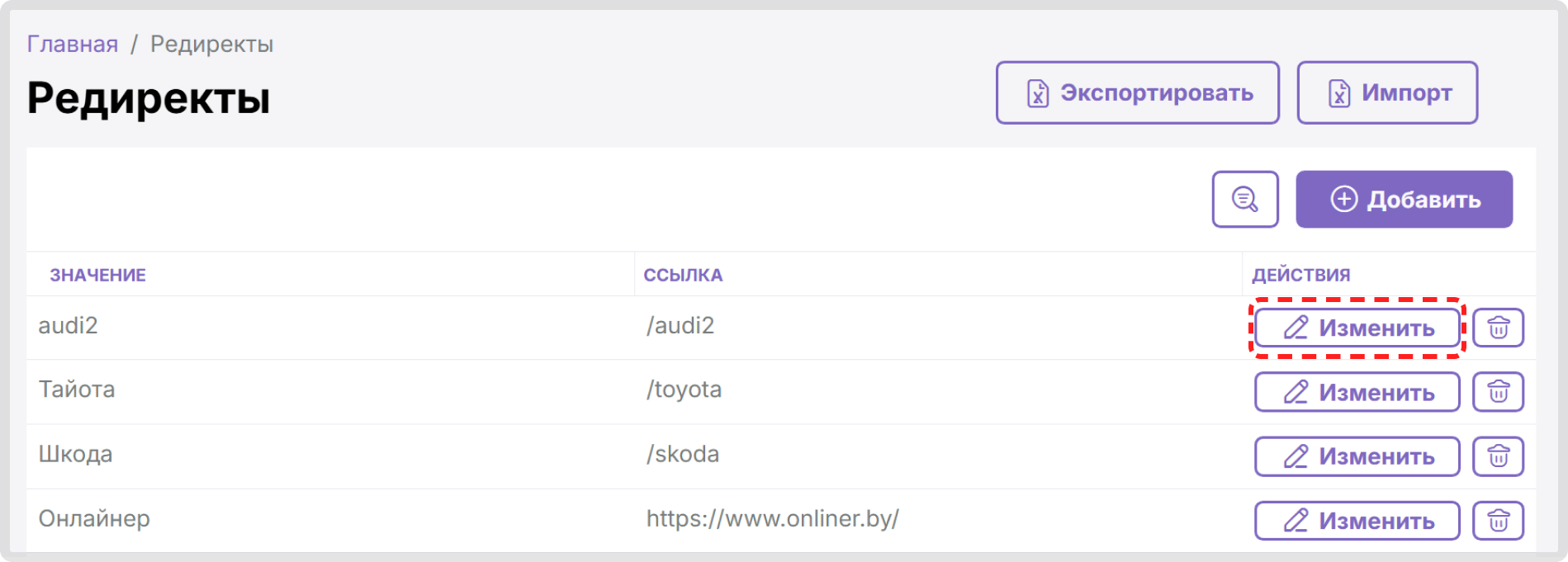Select the audi2 value cell
Screen dimensions: 1568x562
click(x=68, y=325)
